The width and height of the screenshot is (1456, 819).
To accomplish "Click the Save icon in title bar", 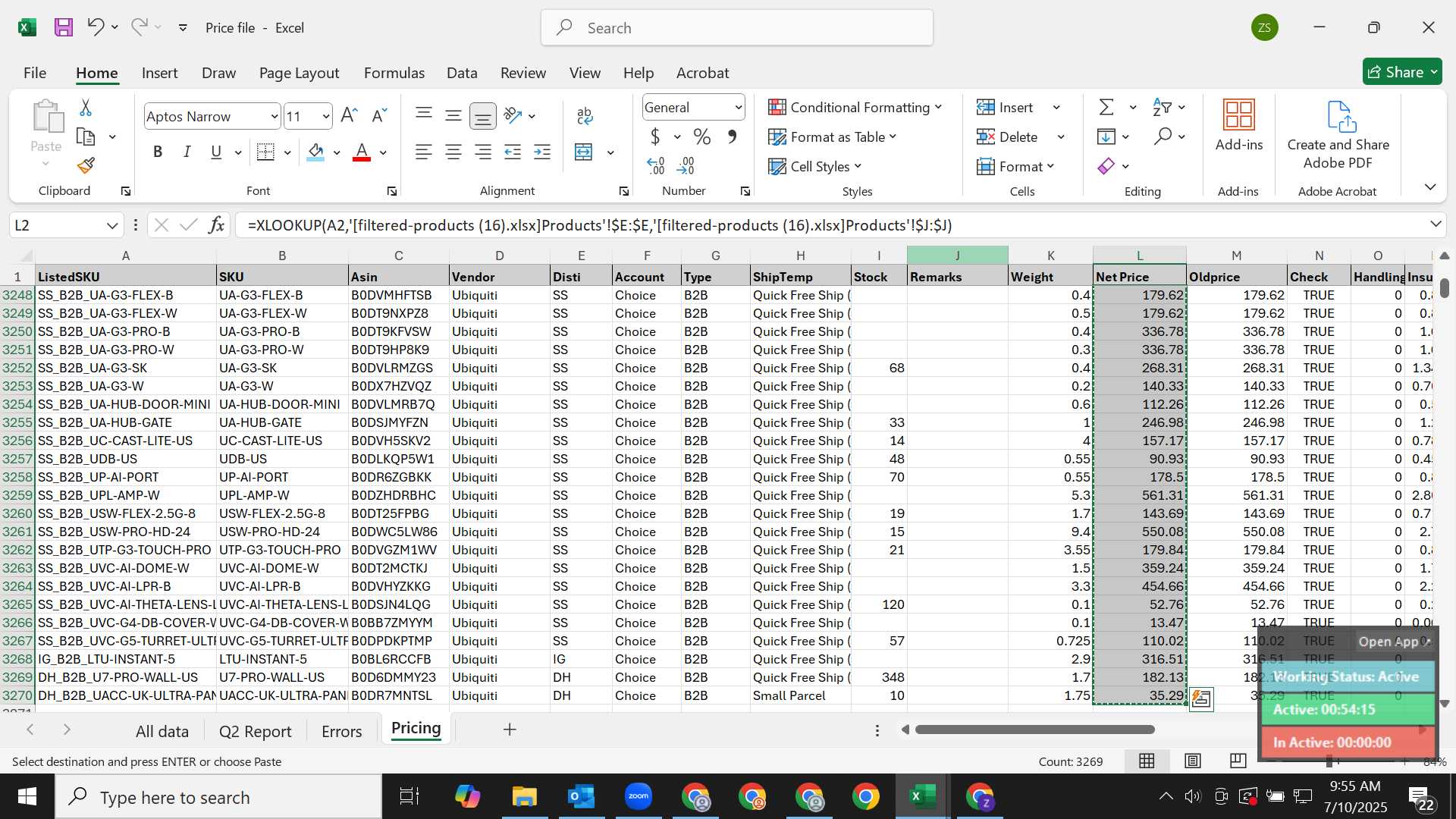I will [64, 27].
